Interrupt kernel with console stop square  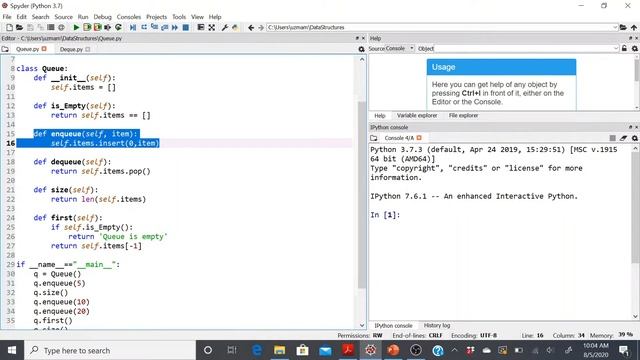click(613, 138)
